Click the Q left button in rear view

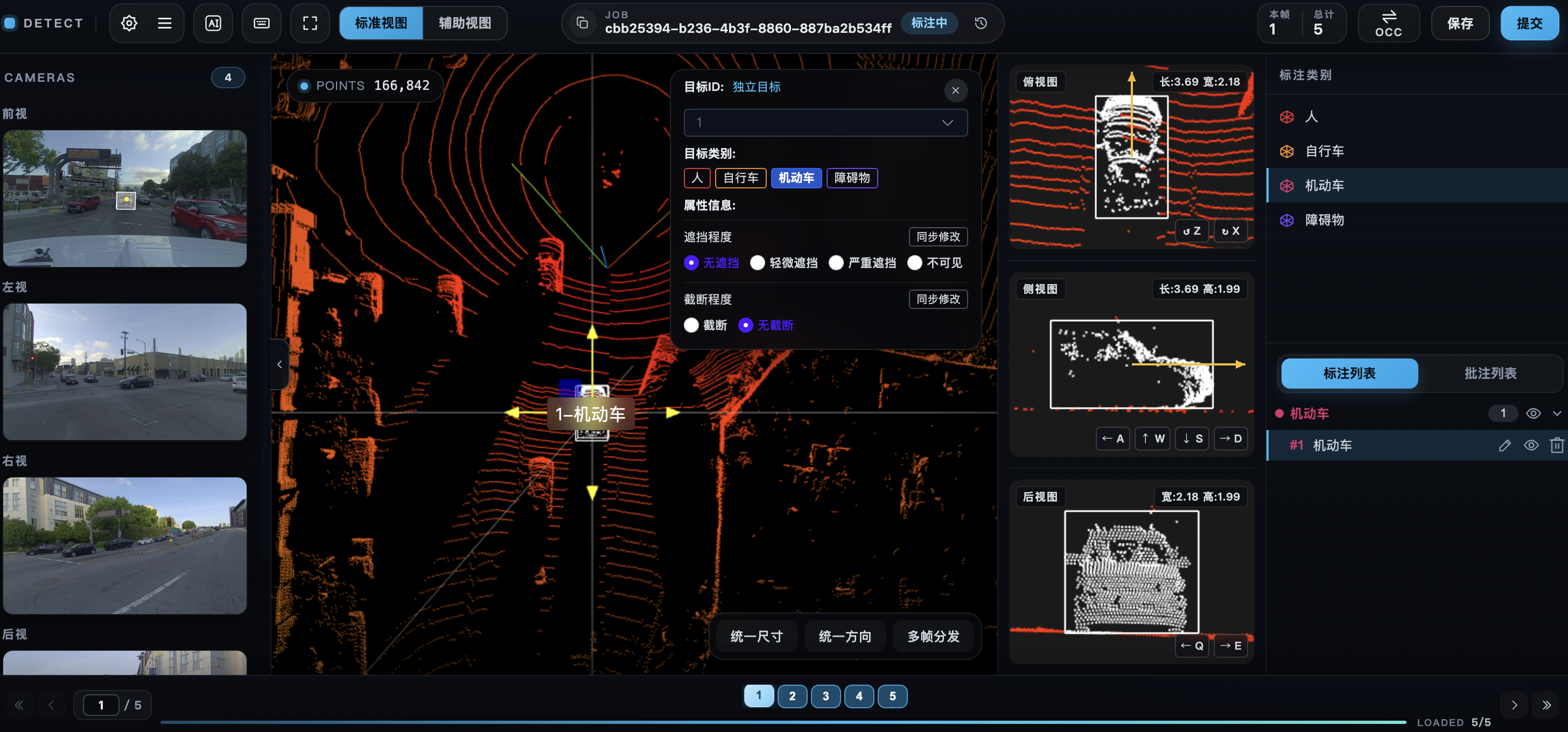coord(1191,645)
